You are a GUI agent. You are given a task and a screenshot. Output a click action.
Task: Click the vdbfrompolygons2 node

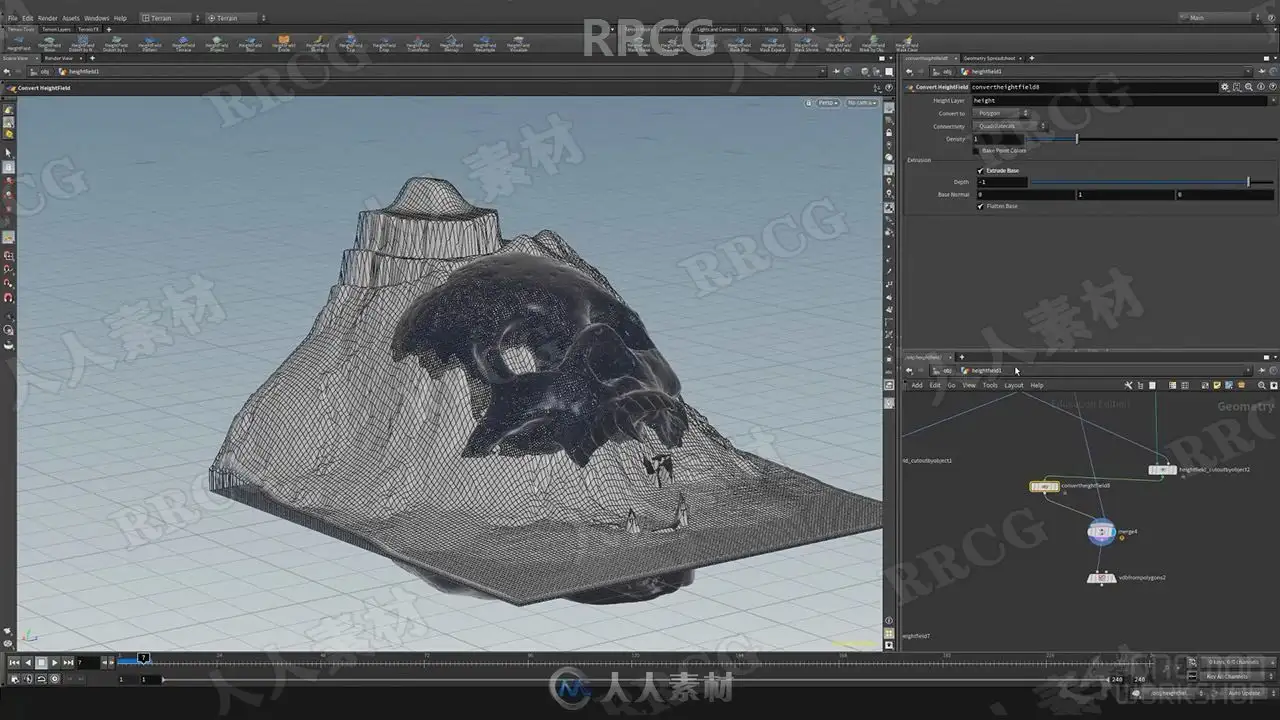tap(1101, 578)
